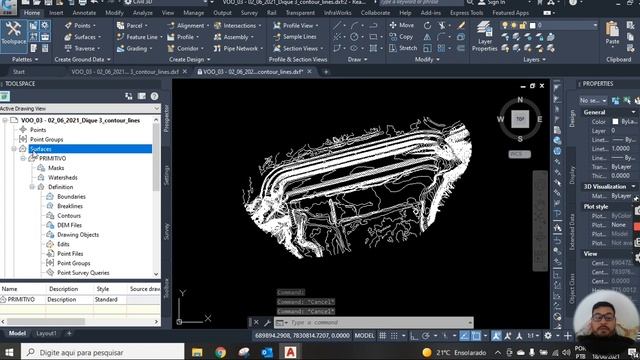Open the Profile View tool

(296, 25)
